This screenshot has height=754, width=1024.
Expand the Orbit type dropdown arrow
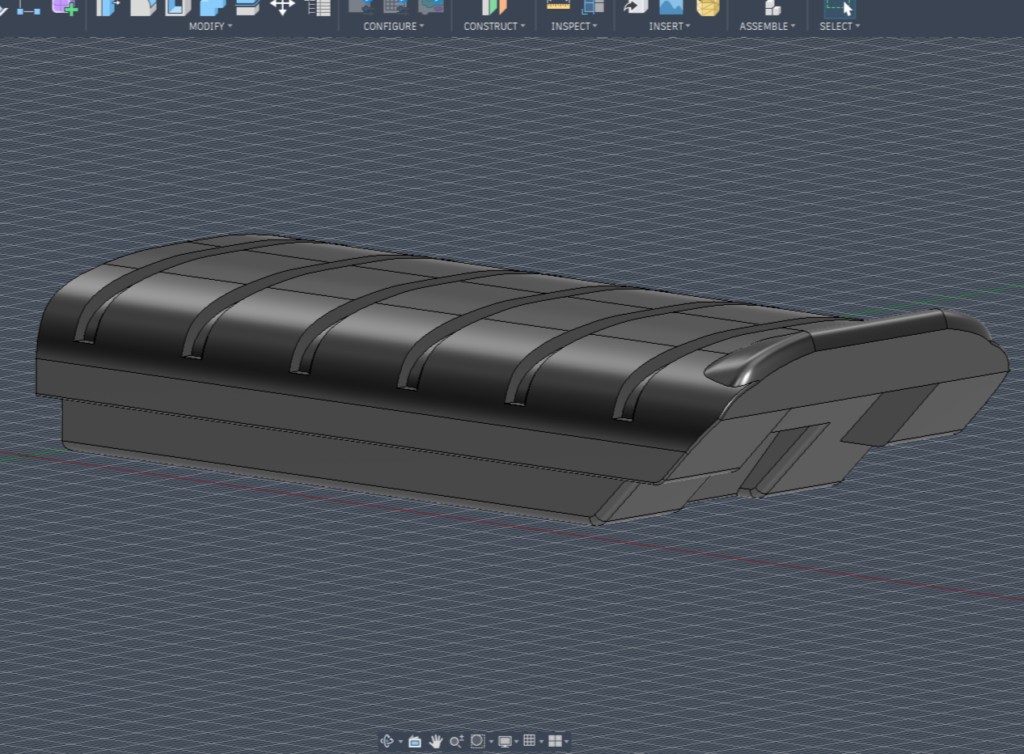point(400,742)
